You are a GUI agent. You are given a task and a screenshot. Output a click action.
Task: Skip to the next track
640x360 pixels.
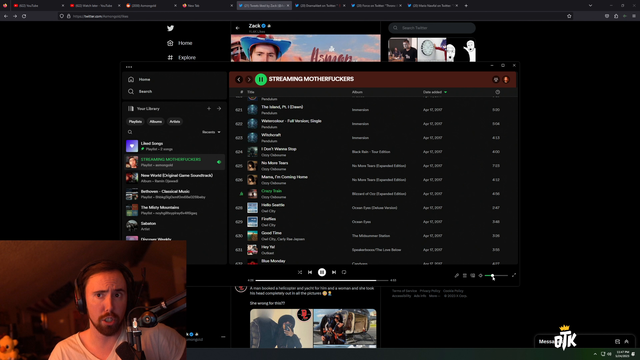(334, 272)
